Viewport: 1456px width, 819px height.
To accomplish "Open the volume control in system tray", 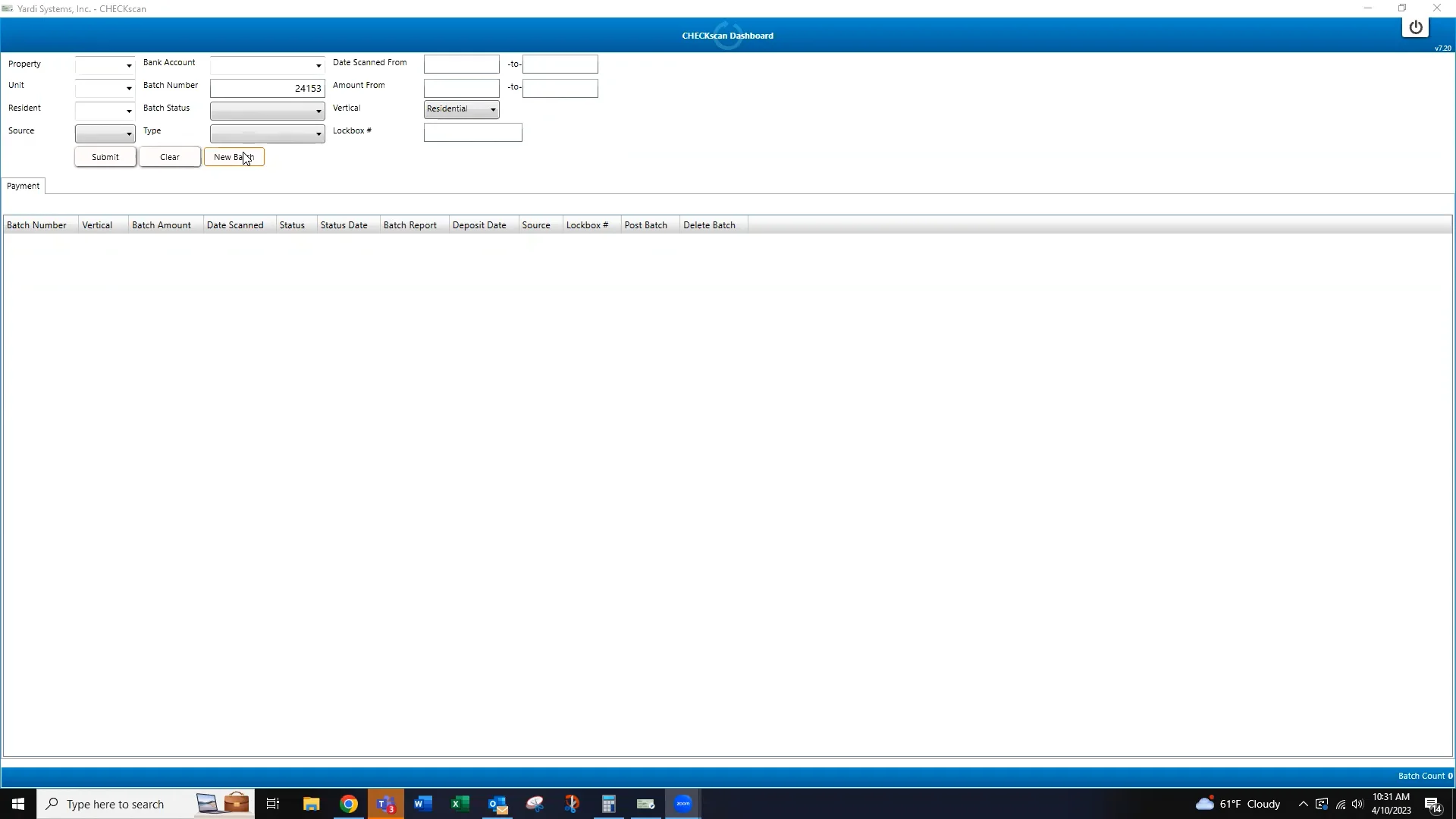I will point(1357,805).
